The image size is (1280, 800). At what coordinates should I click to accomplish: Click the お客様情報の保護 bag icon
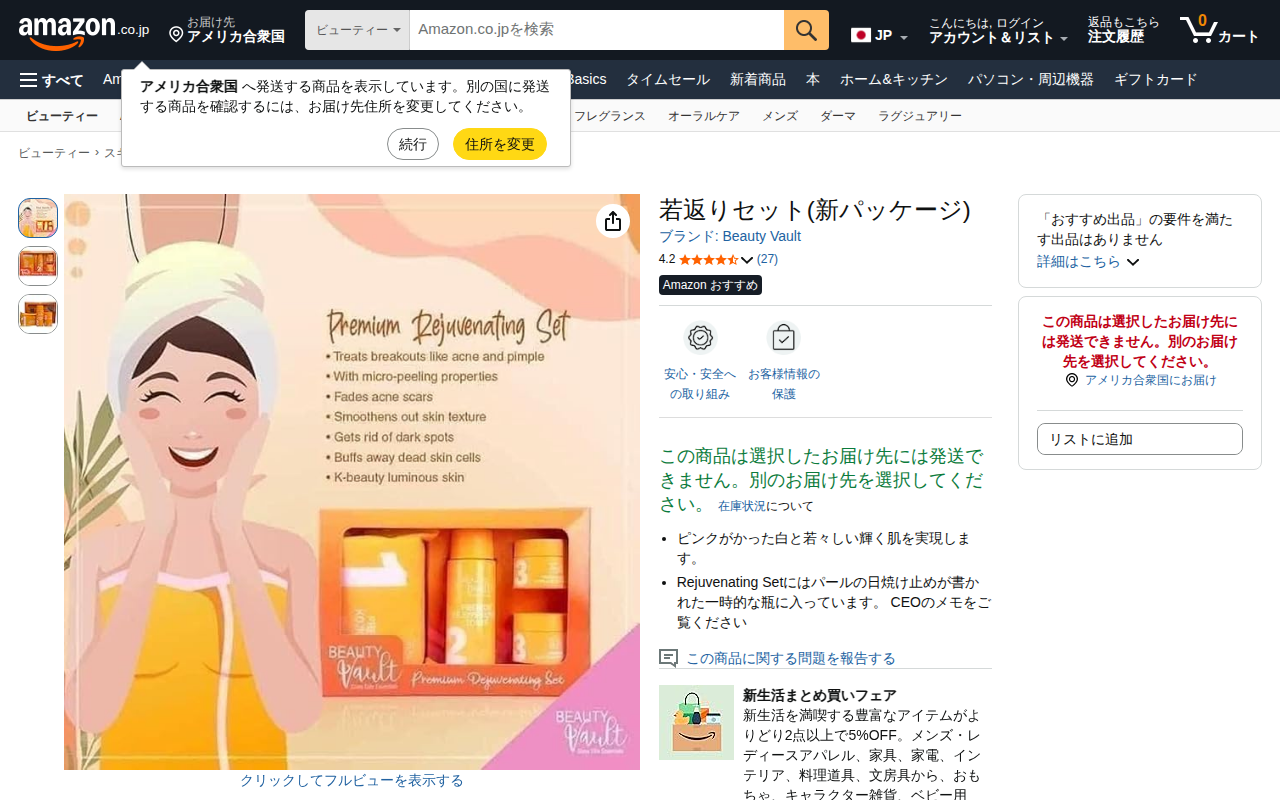[x=783, y=338]
